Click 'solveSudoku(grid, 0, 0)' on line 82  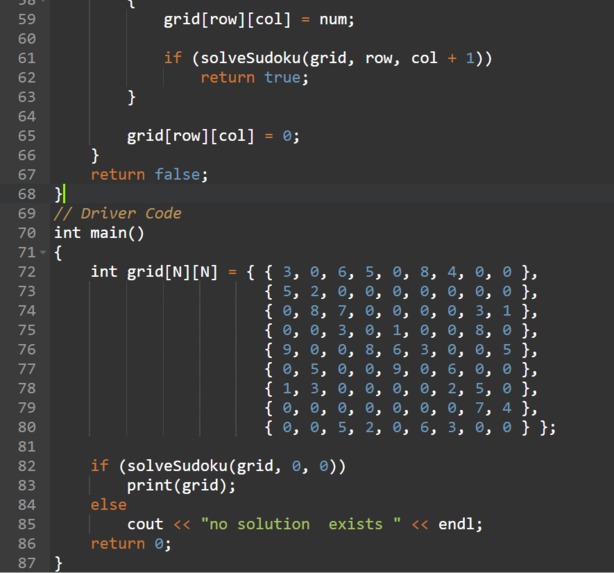click(x=232, y=466)
